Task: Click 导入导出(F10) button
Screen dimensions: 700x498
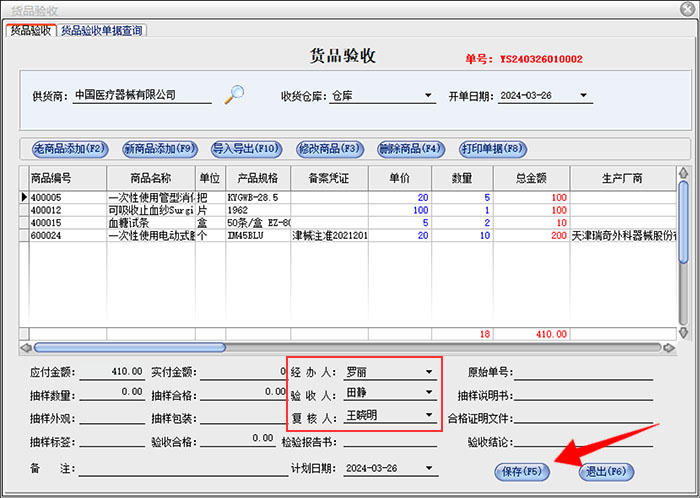Action: 245,149
